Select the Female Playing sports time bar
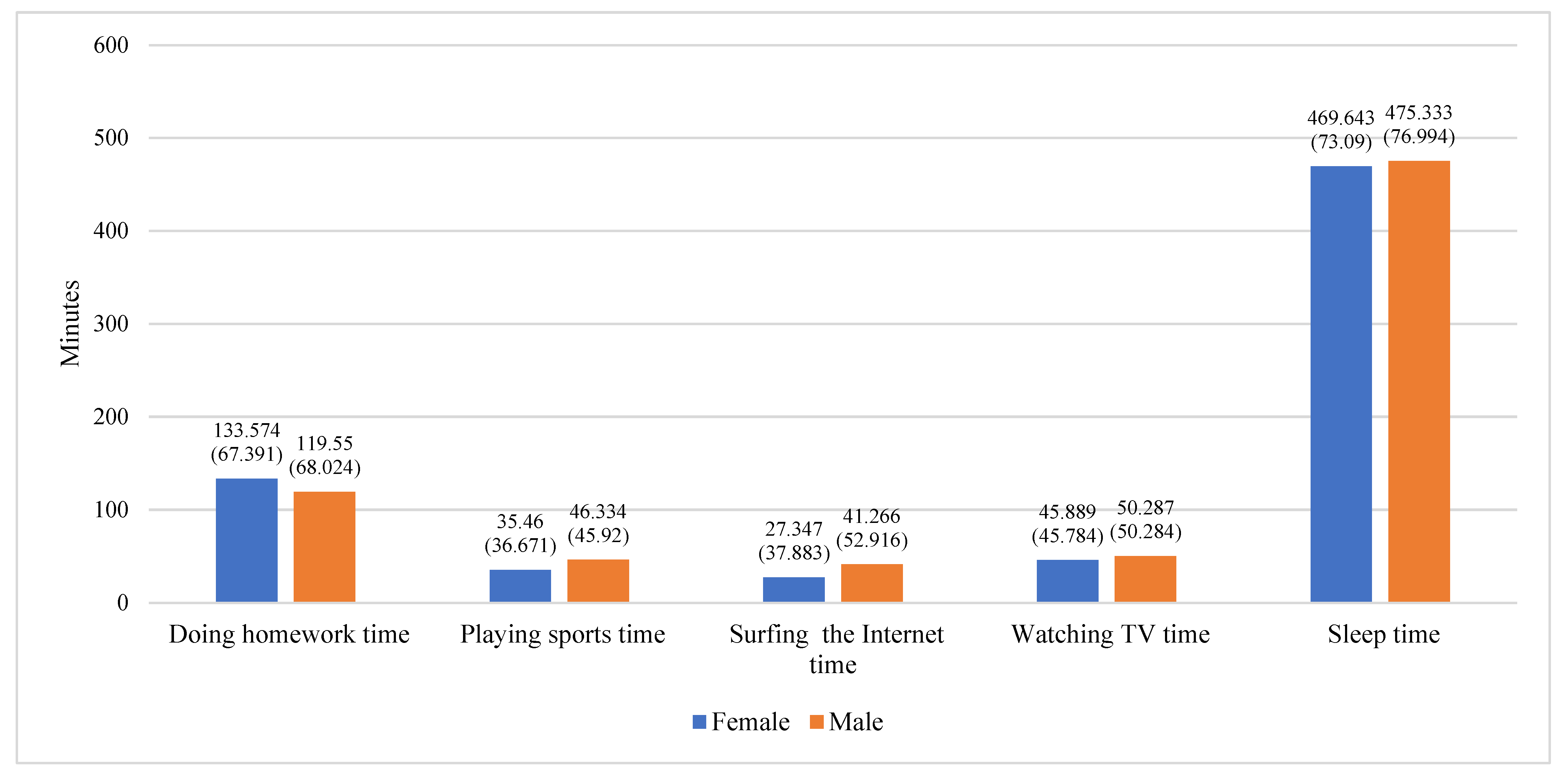 (x=520, y=586)
